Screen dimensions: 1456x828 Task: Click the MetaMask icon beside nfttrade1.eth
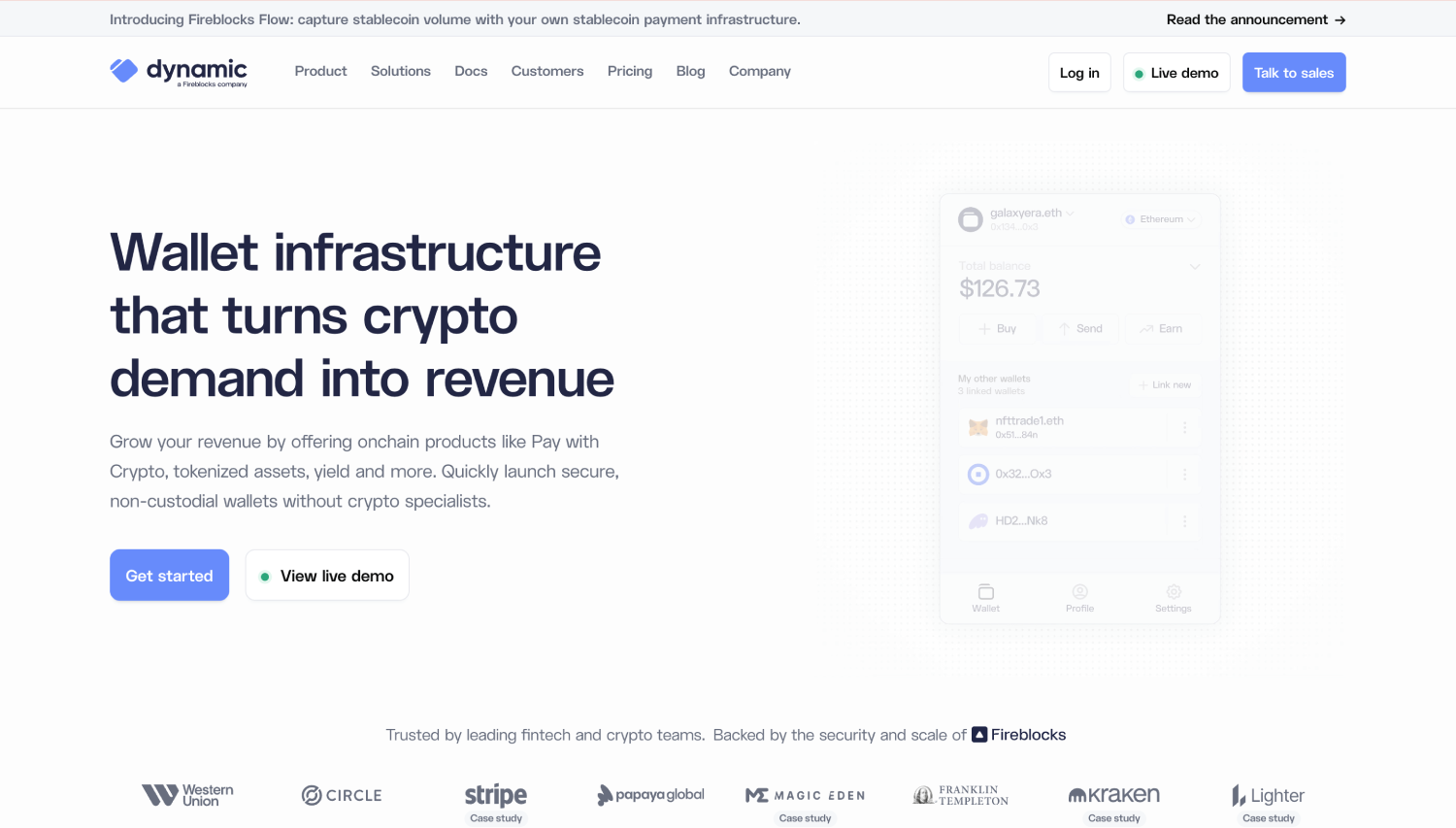pos(978,427)
